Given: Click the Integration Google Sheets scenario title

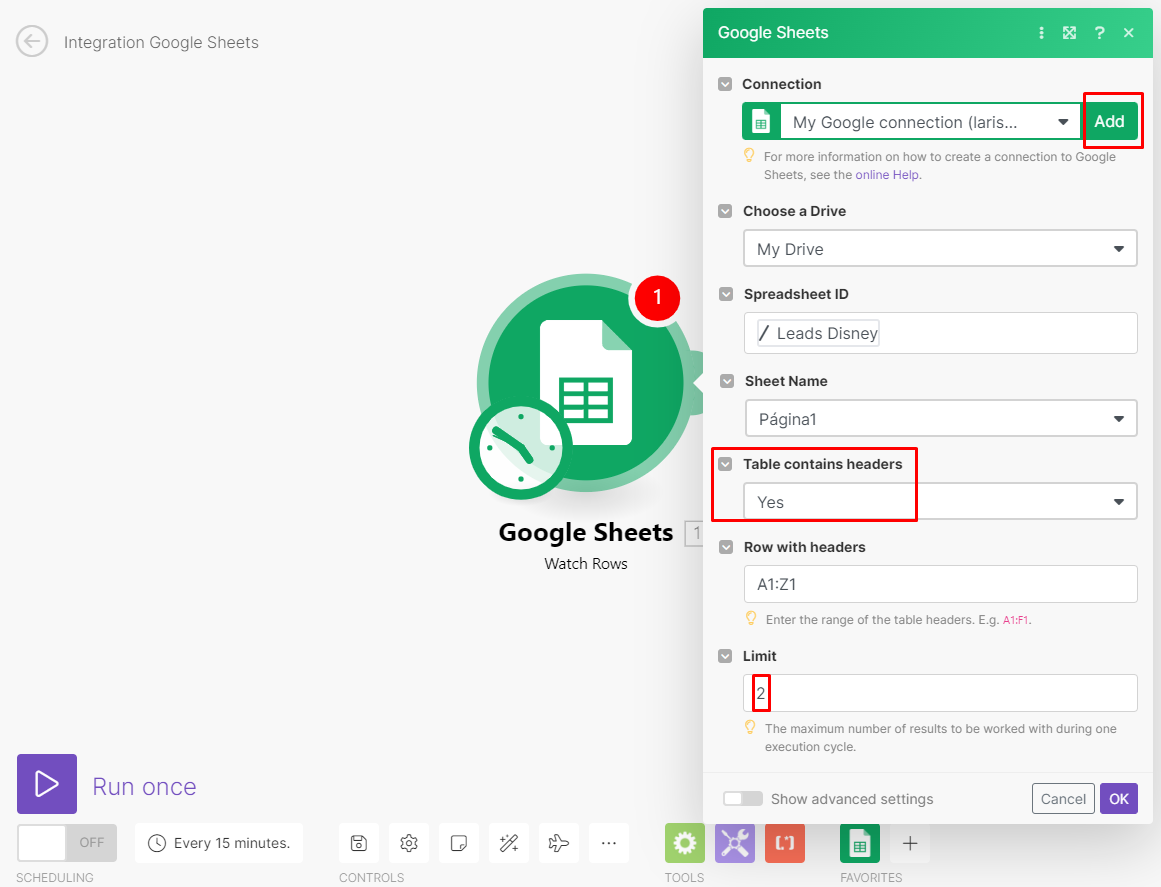Looking at the screenshot, I should pyautogui.click(x=161, y=42).
